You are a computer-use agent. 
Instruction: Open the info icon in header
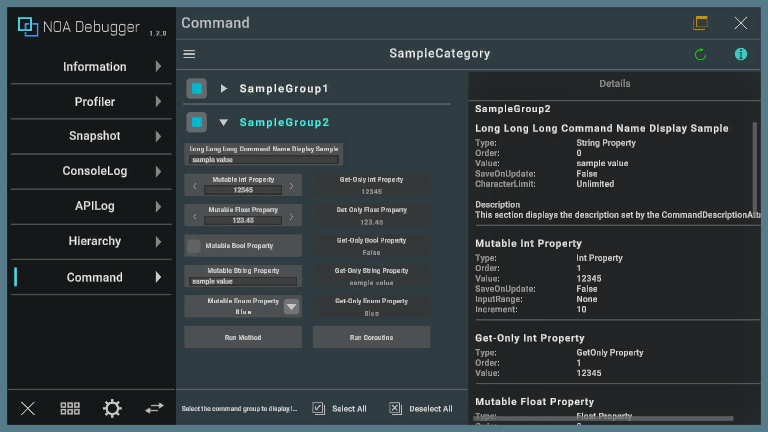pos(741,54)
